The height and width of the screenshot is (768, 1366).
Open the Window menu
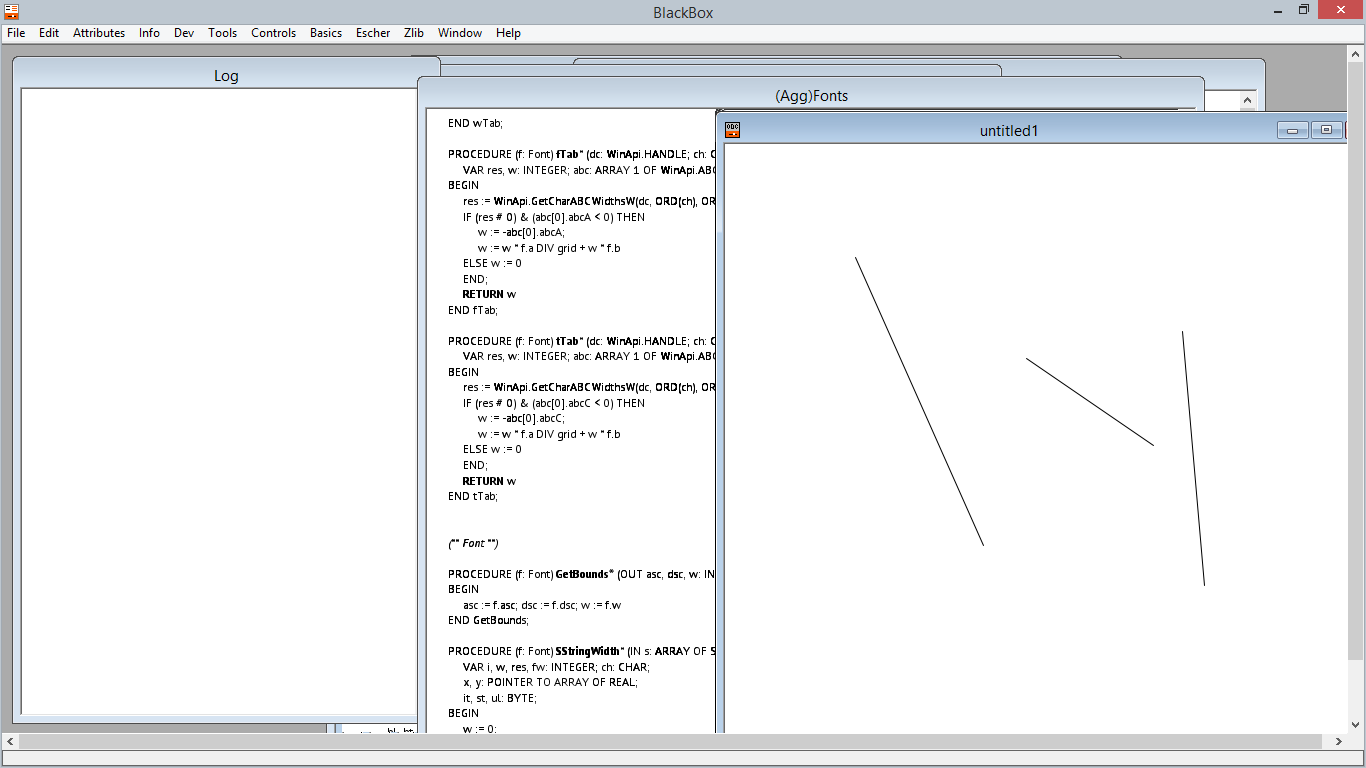[x=460, y=33]
